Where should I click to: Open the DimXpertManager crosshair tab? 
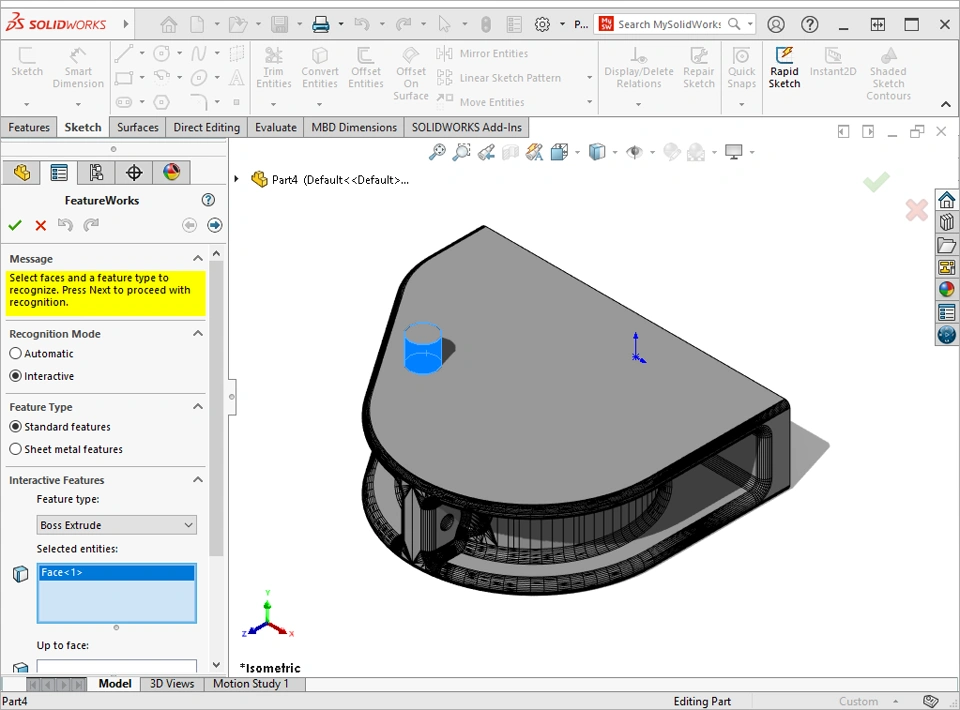(x=134, y=173)
